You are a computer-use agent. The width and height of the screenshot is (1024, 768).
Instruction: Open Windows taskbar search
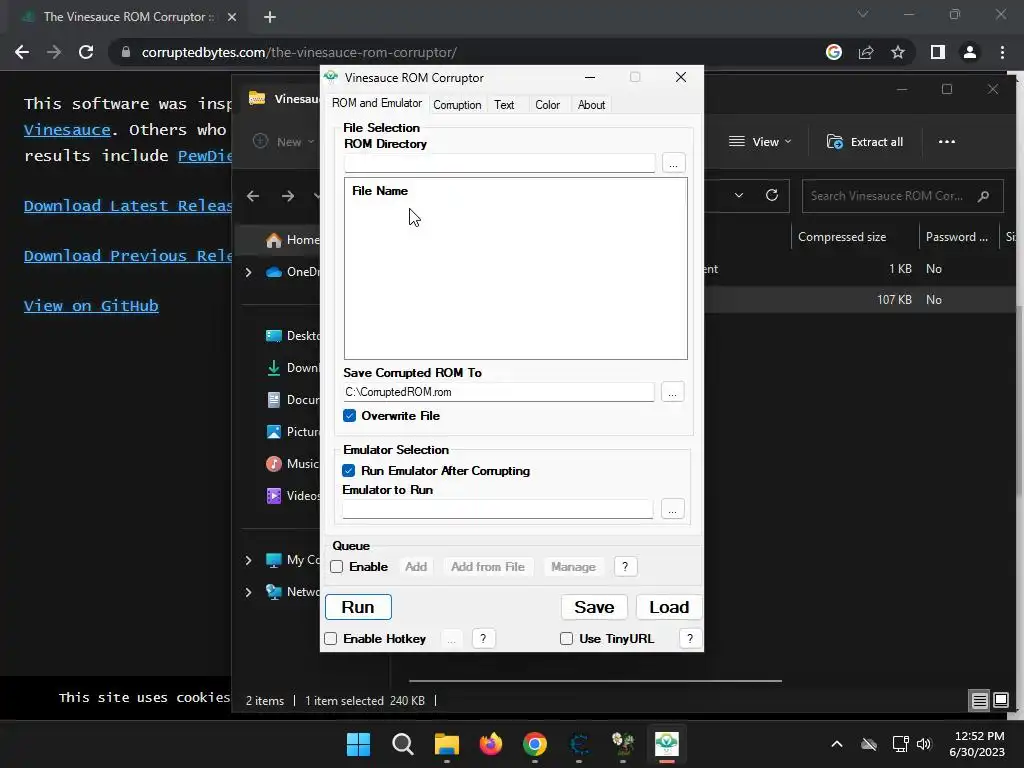click(x=402, y=744)
